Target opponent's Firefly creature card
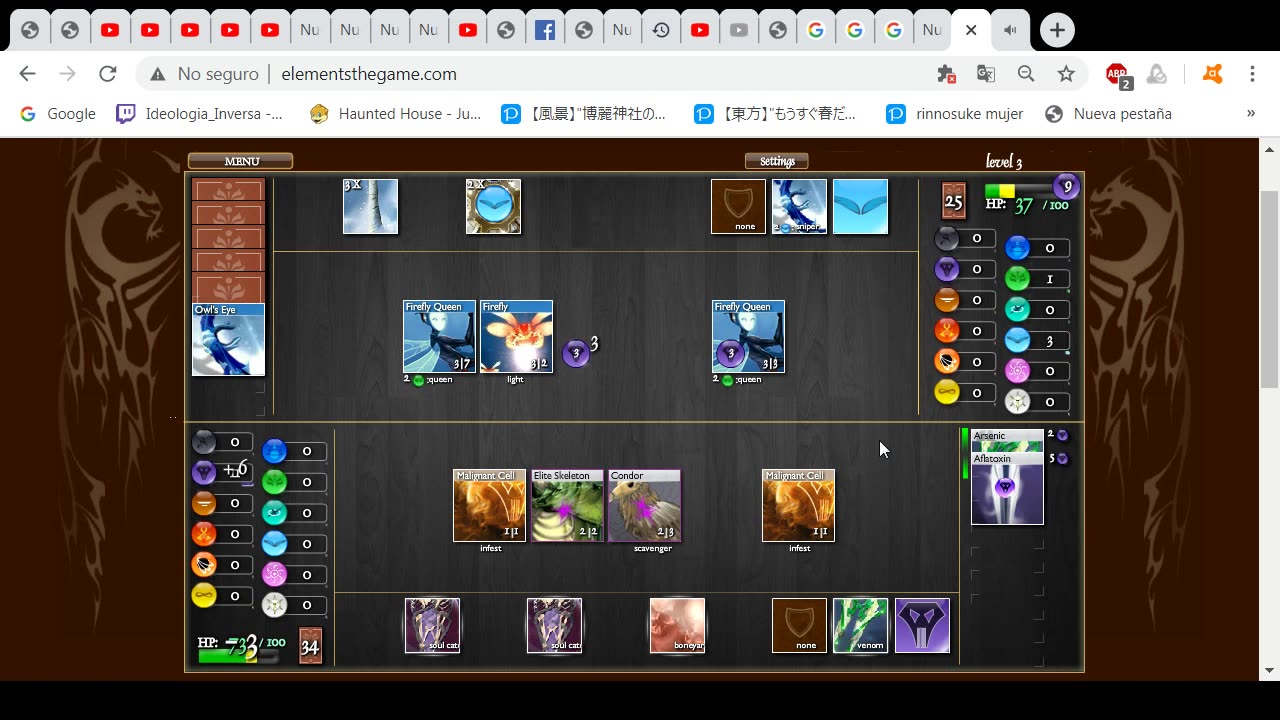This screenshot has width=1280, height=720. [x=516, y=337]
